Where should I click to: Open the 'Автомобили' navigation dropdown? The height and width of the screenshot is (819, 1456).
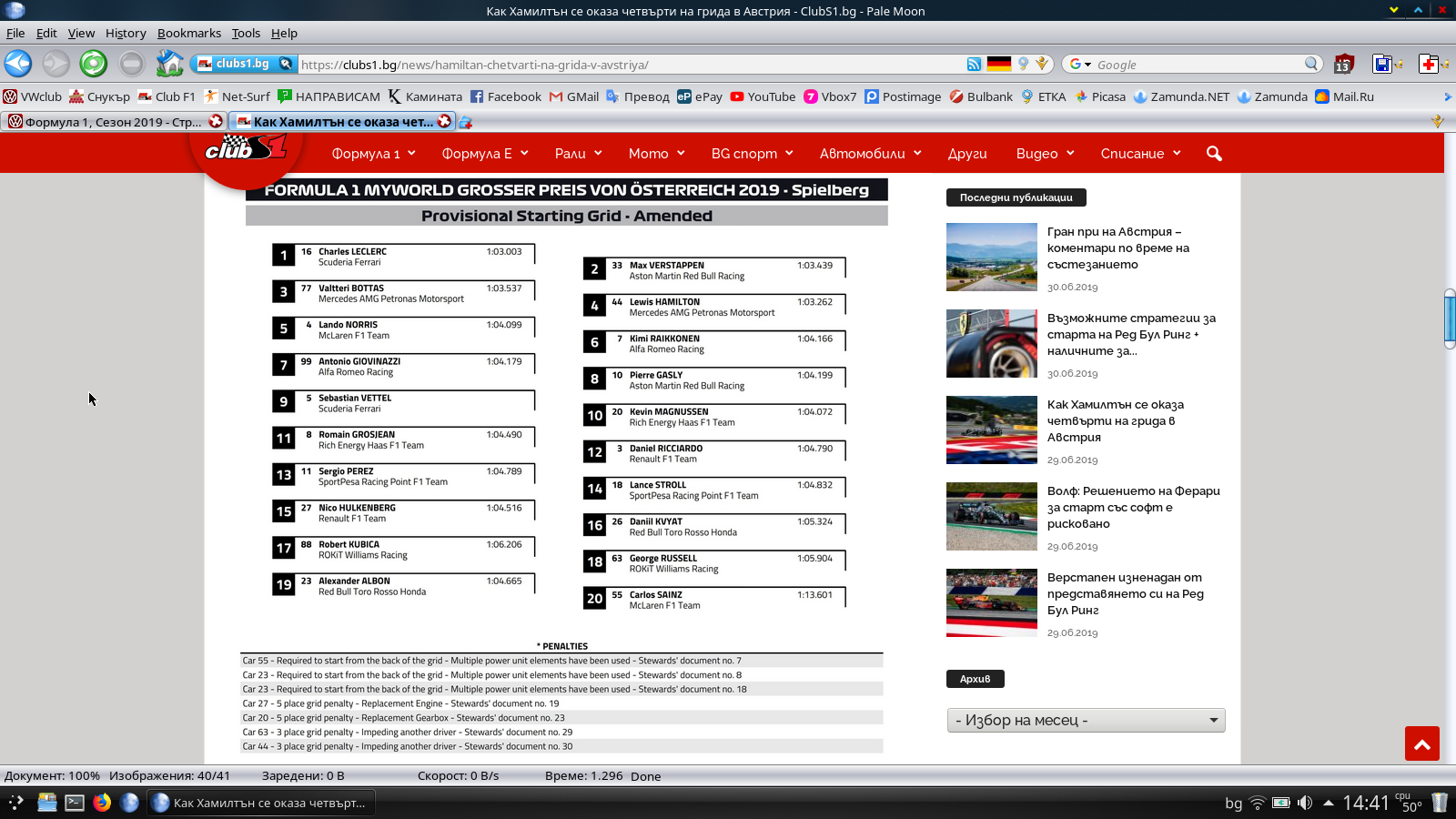coord(870,154)
